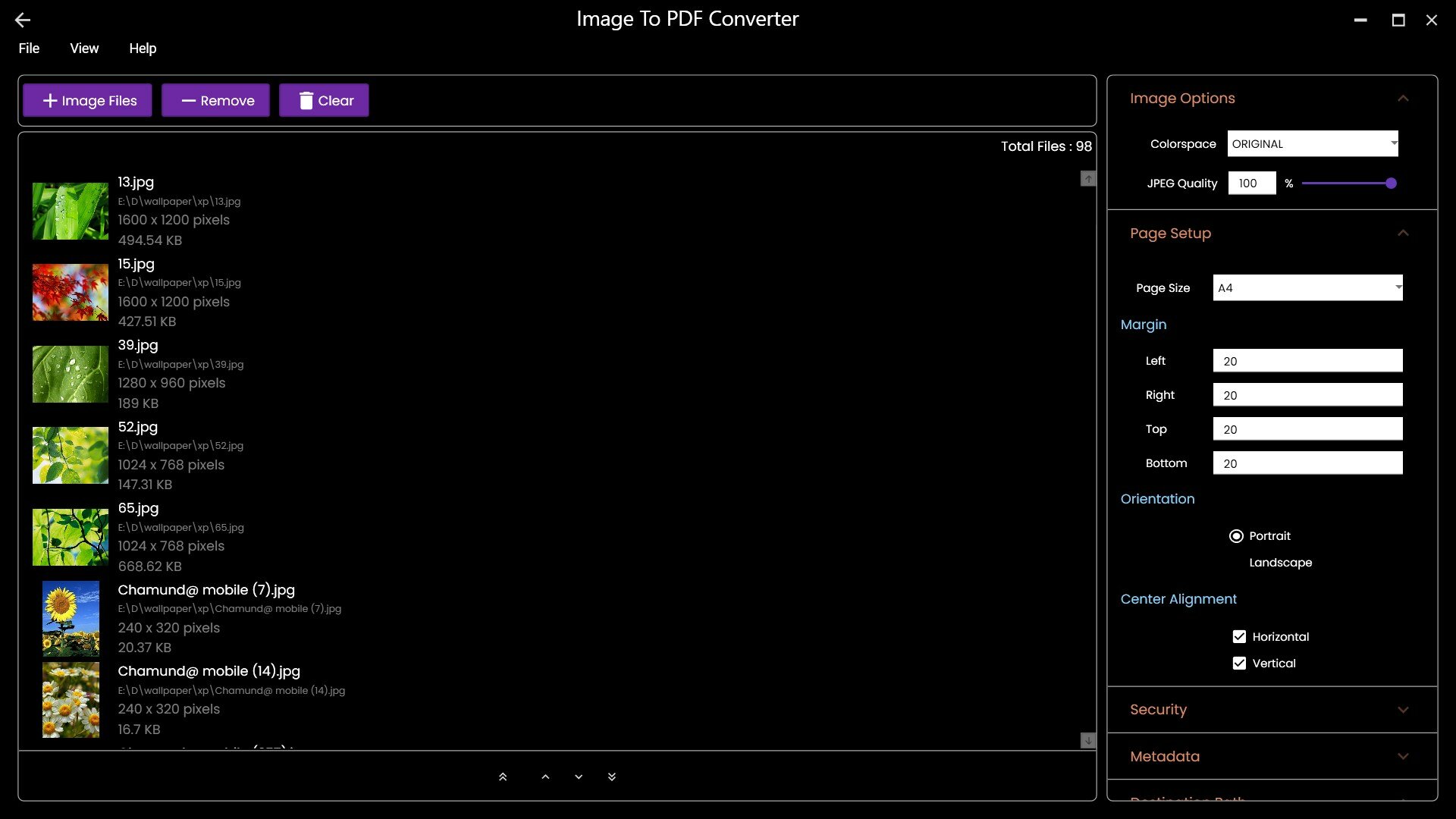
Task: Click the 15.jpg file name
Action: (x=136, y=264)
